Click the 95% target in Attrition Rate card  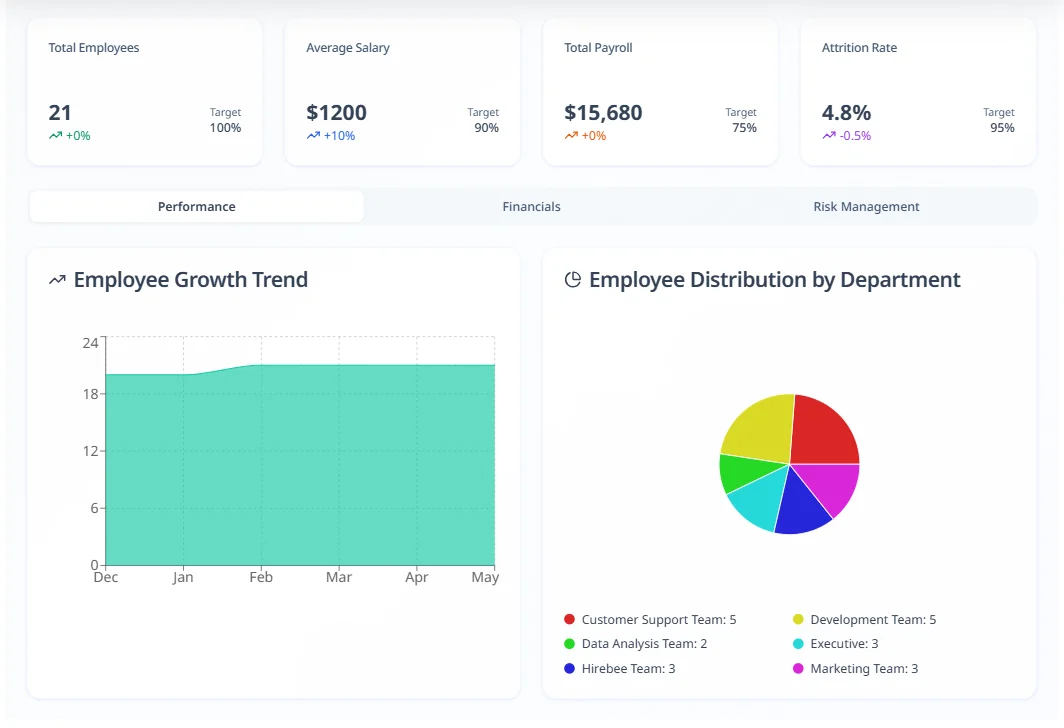tap(1002, 128)
